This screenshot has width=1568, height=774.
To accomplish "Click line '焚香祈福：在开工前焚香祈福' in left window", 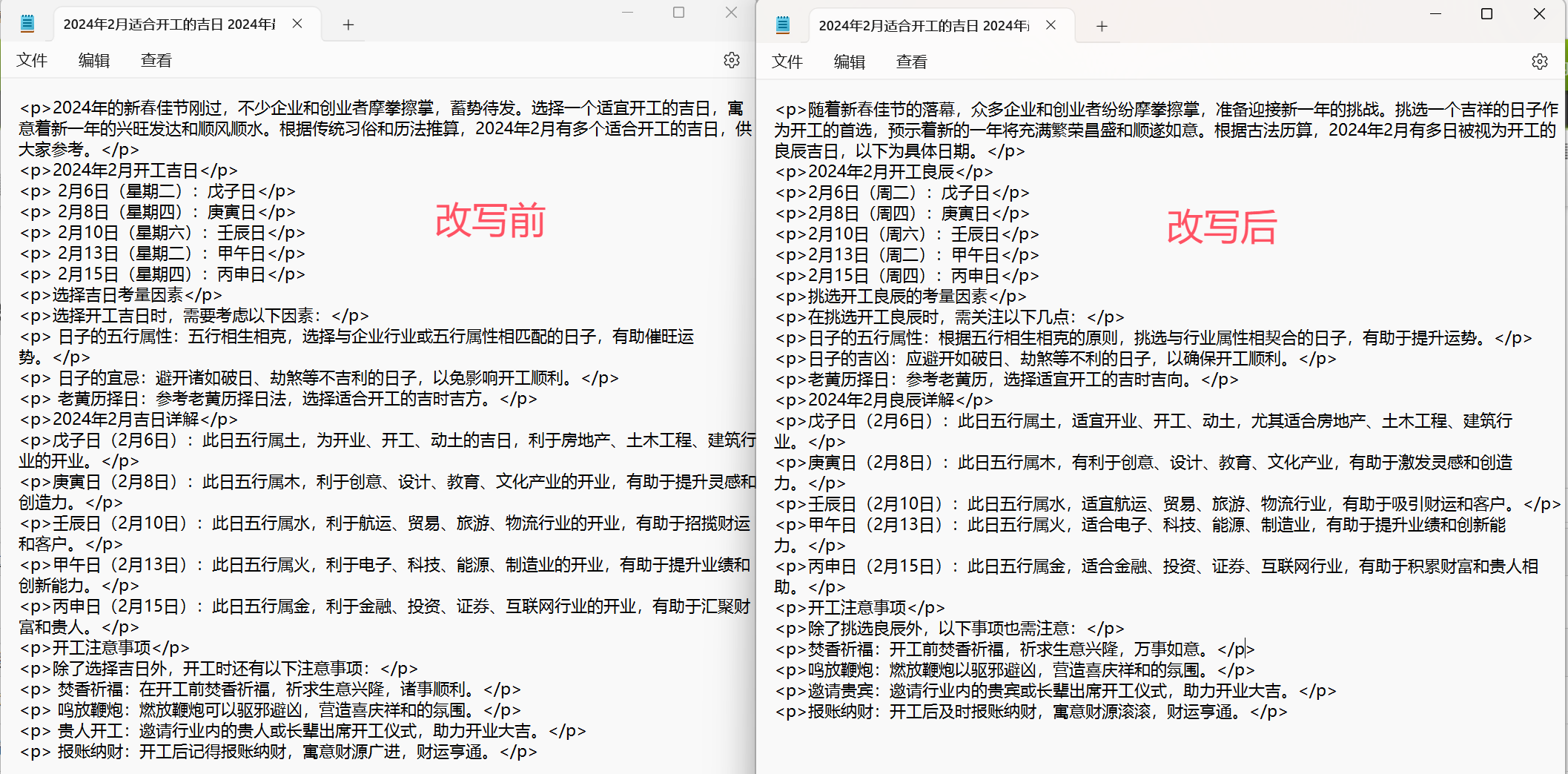I will 271,689.
